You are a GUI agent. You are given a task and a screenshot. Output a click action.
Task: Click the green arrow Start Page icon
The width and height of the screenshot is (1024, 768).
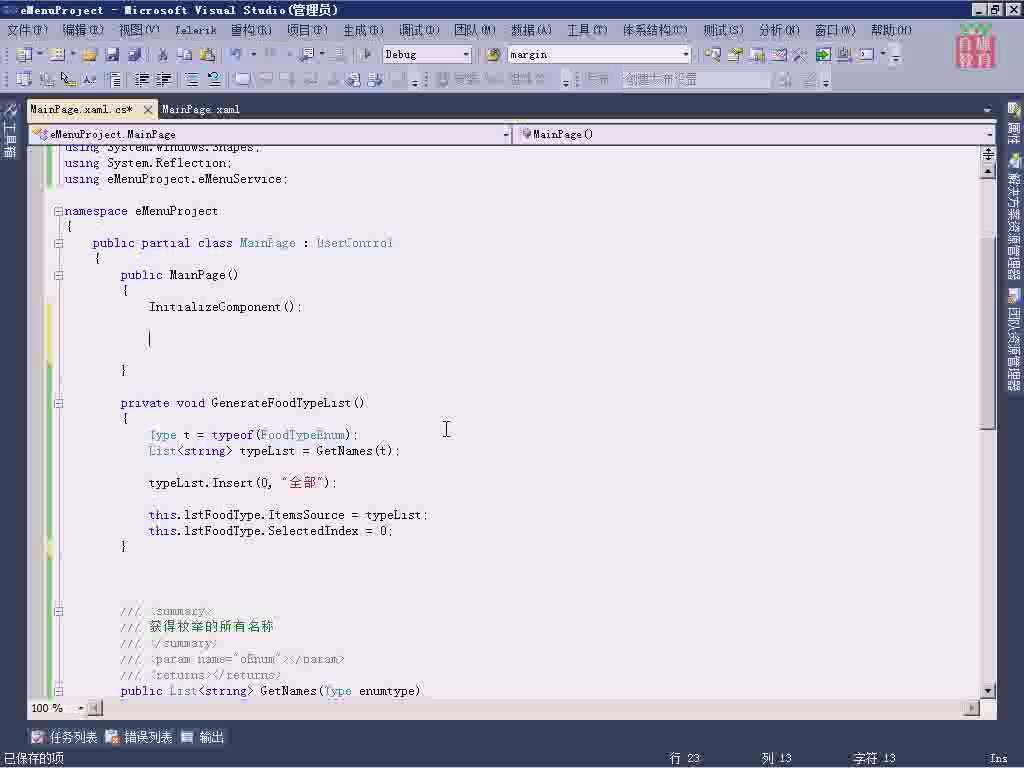[x=823, y=55]
